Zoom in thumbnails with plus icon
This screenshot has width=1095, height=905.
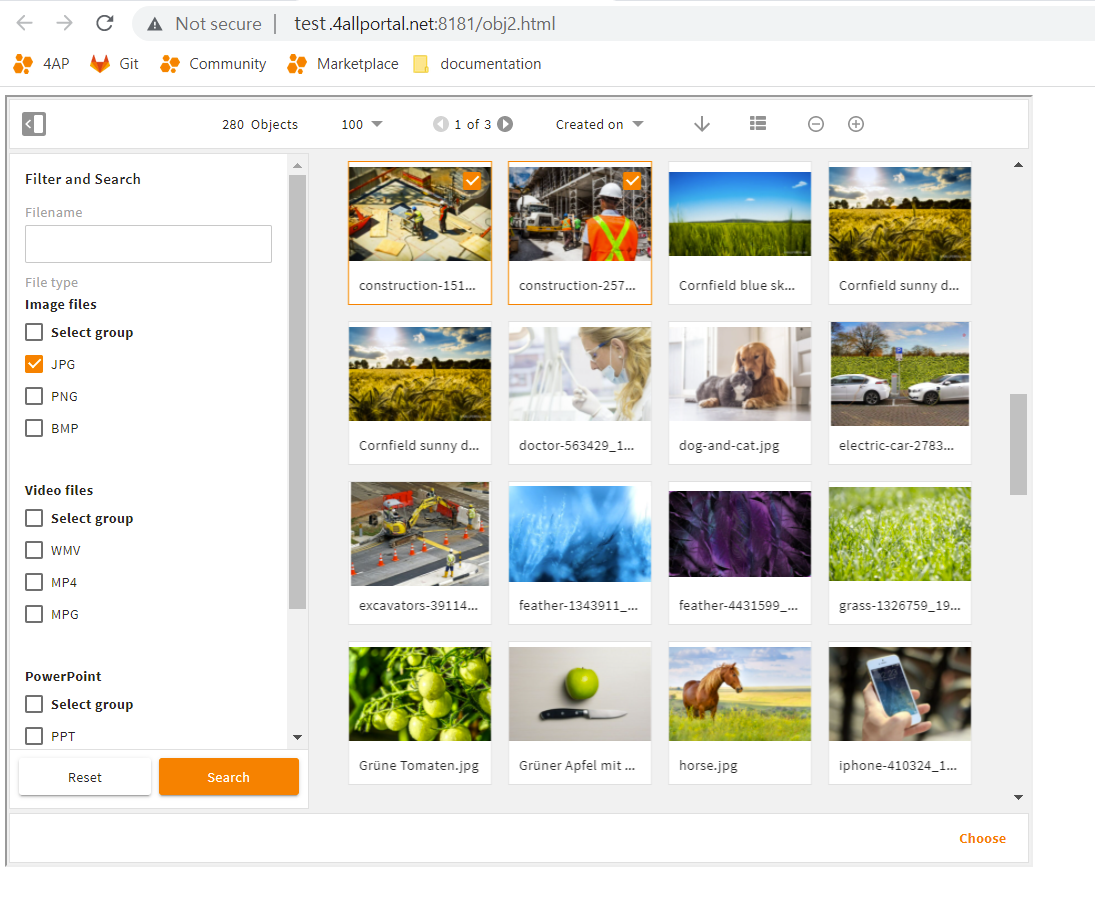[855, 124]
